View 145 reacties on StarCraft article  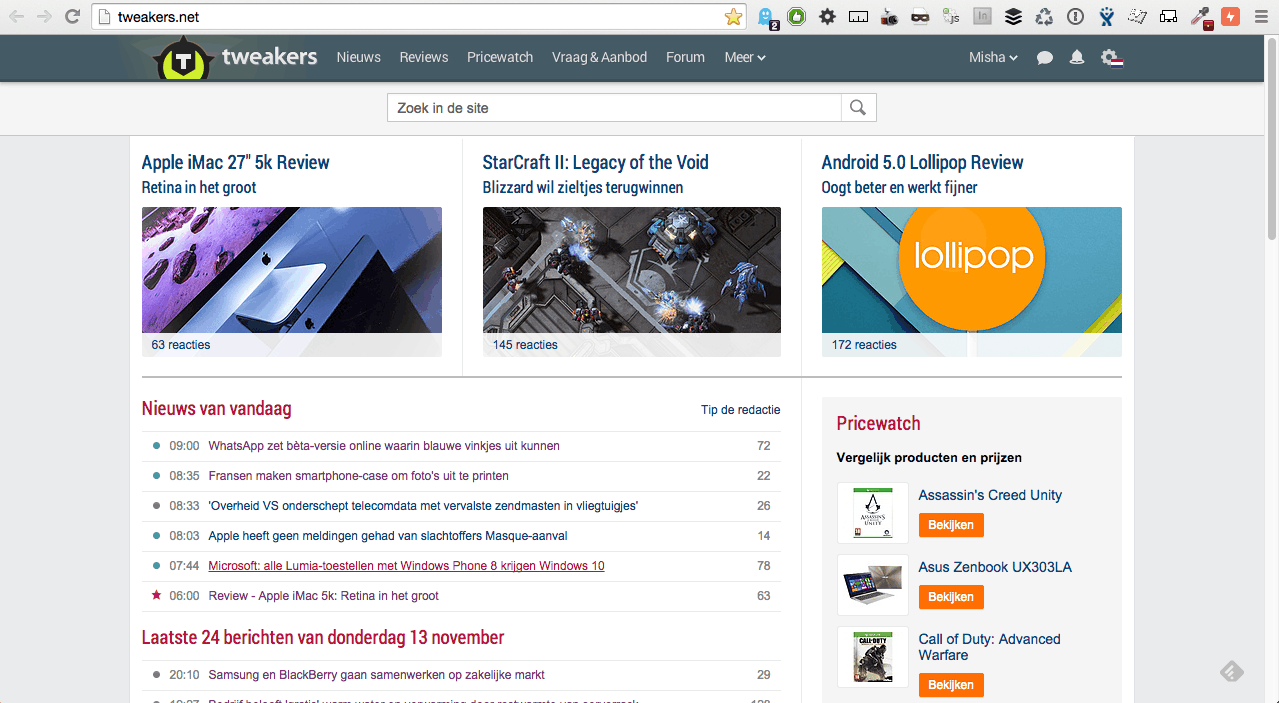(525, 345)
